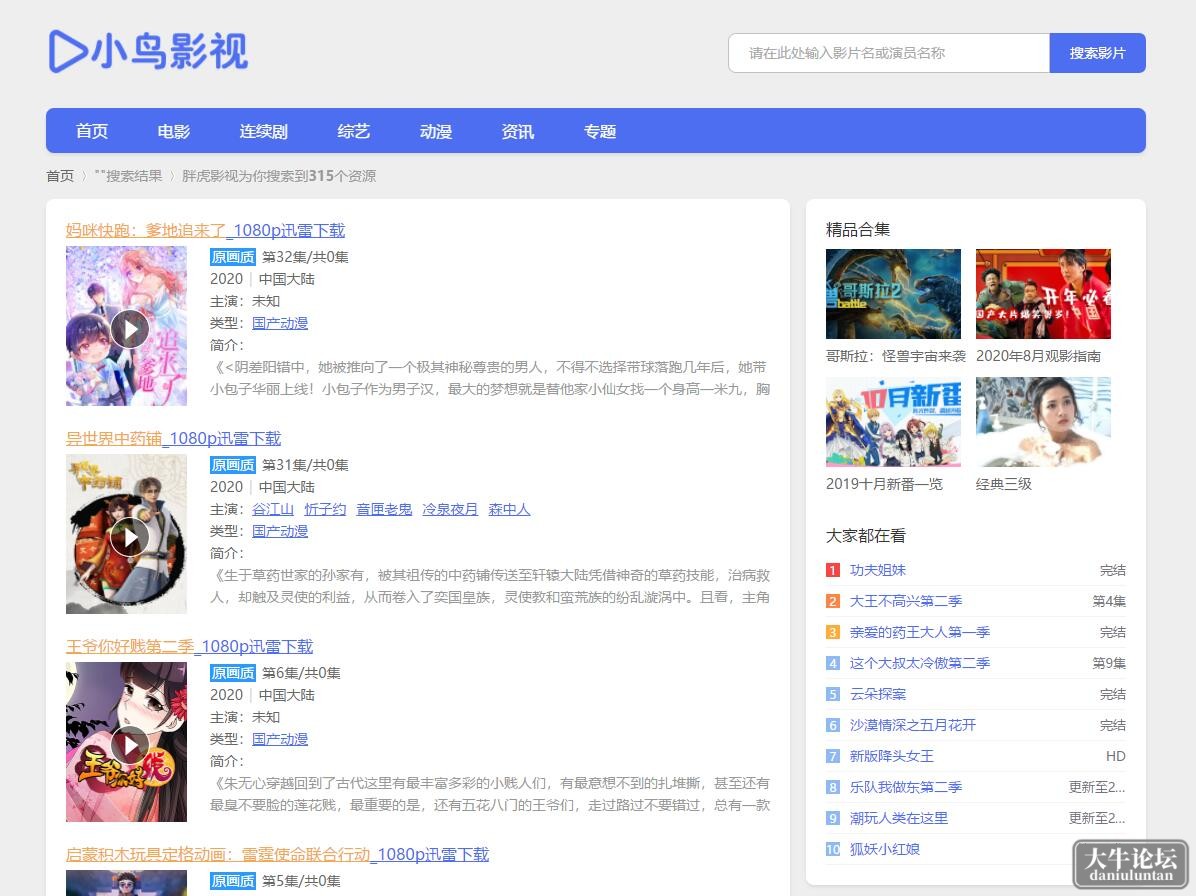Click 首页 in the breadcrumb trail

pos(60,176)
